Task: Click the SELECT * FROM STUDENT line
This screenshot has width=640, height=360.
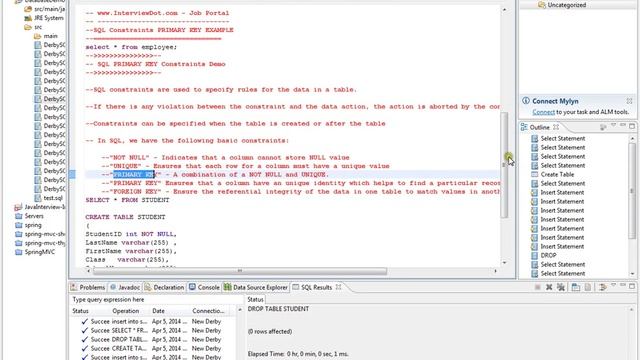Action: click(127, 200)
